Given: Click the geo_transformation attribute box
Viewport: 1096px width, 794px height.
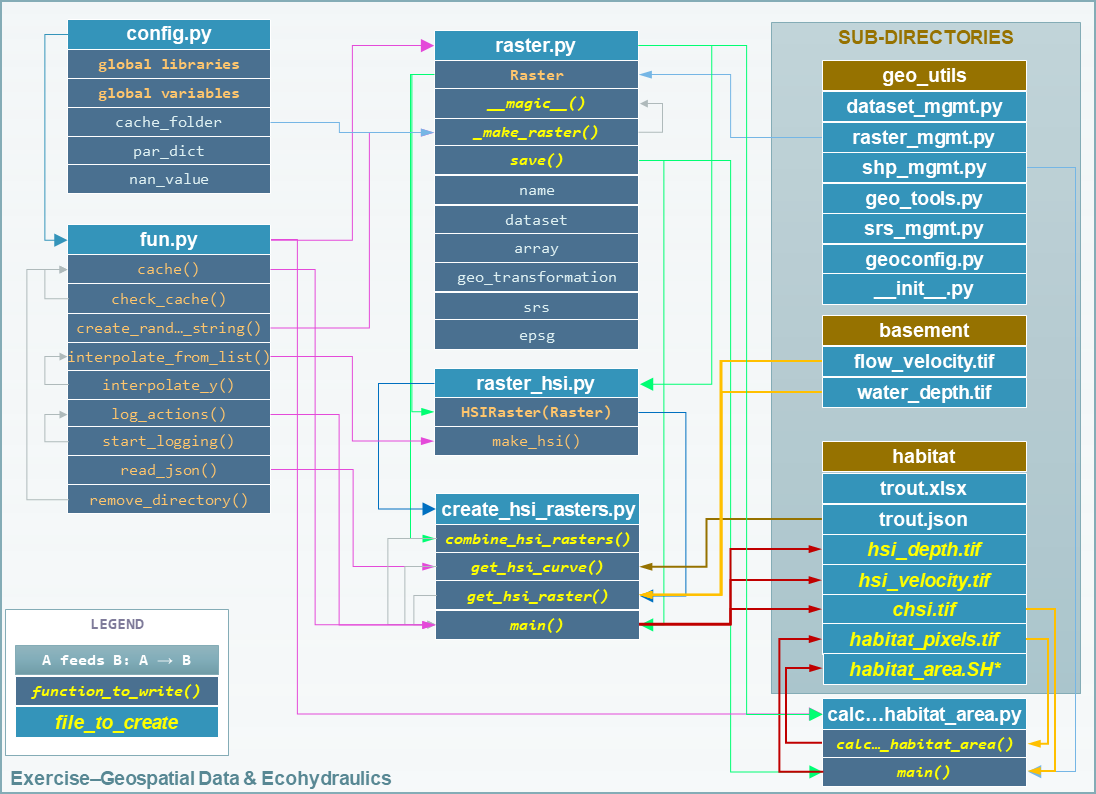Looking at the screenshot, I should point(536,277).
